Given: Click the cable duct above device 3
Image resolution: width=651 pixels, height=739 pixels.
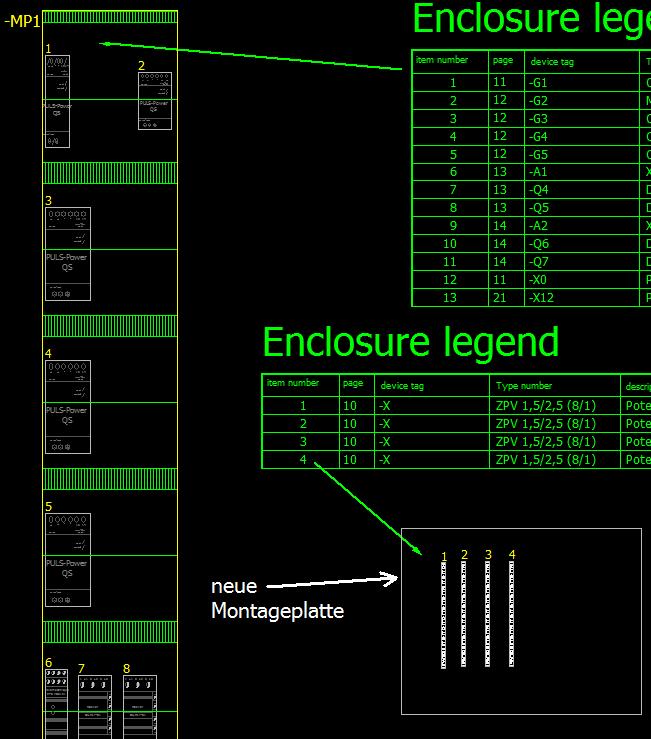Looking at the screenshot, I should (x=110, y=173).
